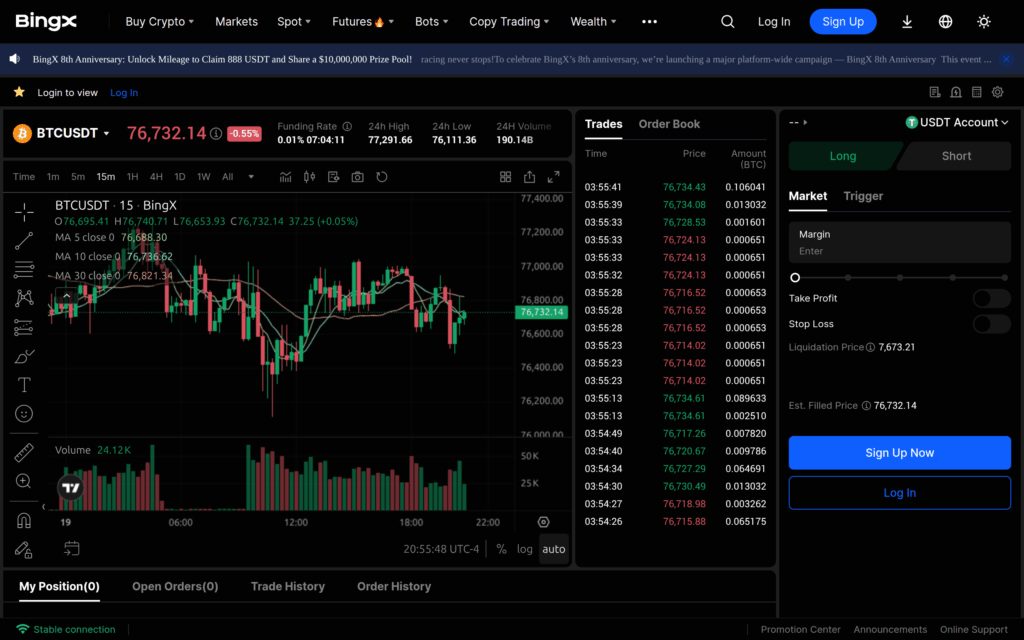Share the chart via share icon

point(529,177)
